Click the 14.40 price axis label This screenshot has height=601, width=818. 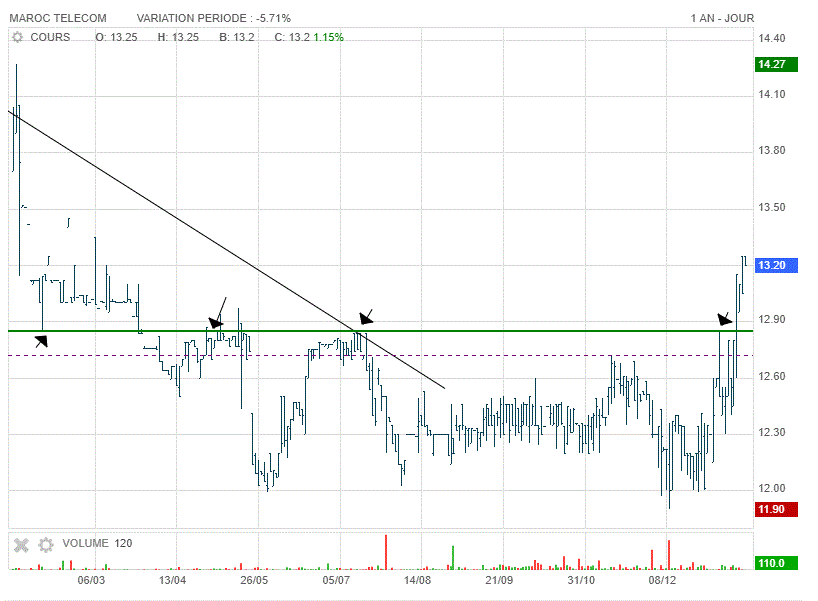772,38
